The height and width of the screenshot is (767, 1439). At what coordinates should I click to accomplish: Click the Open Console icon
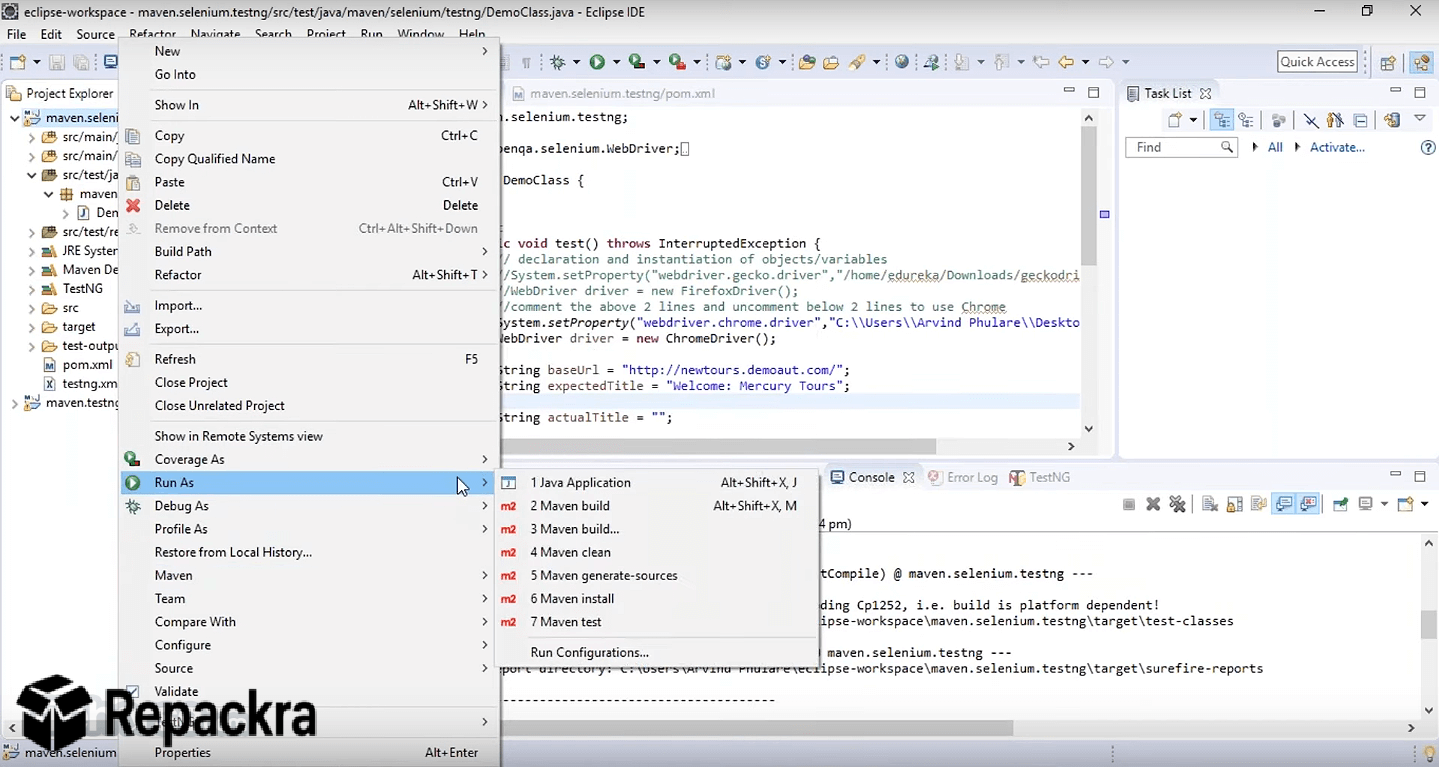1405,504
